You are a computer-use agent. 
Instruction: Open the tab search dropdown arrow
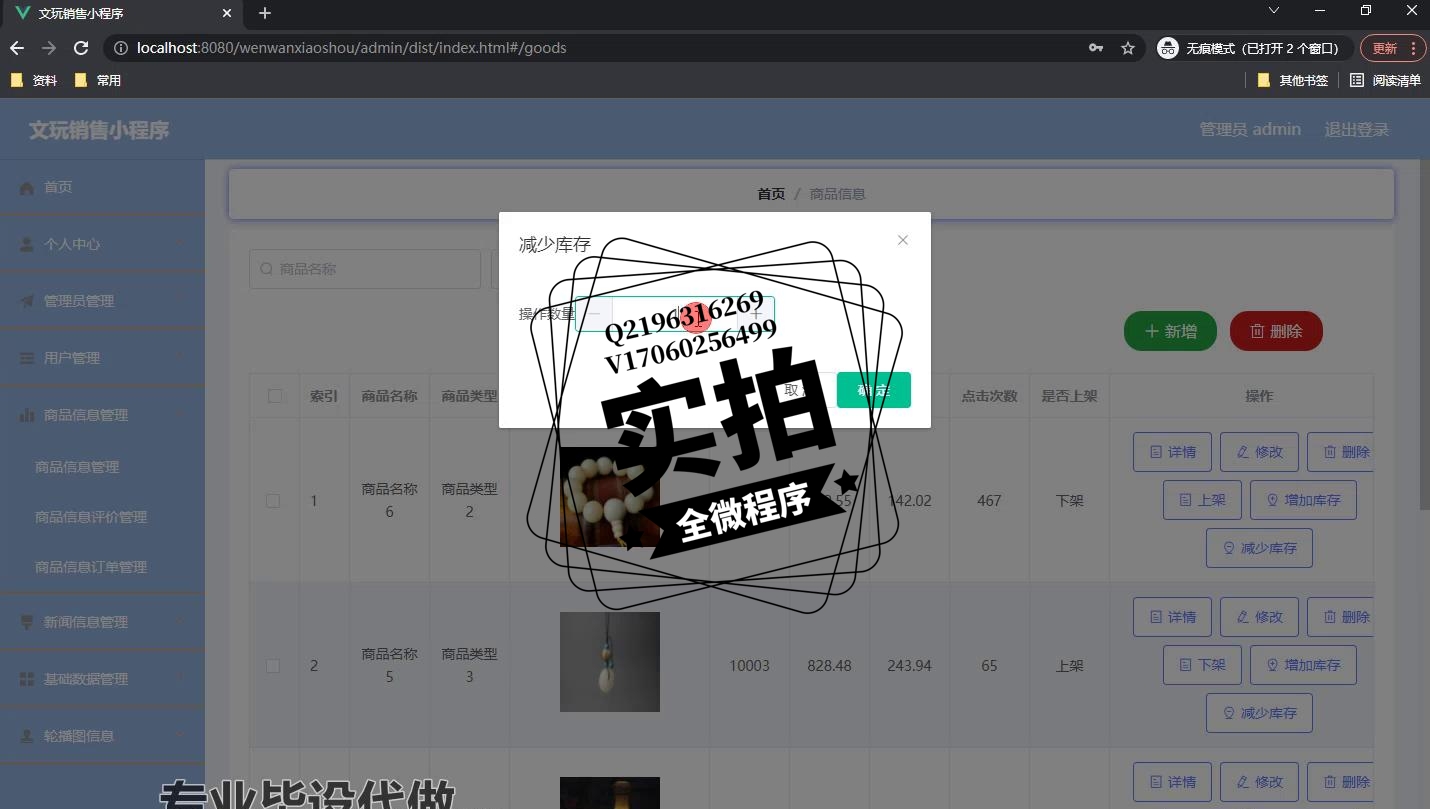(x=1274, y=10)
